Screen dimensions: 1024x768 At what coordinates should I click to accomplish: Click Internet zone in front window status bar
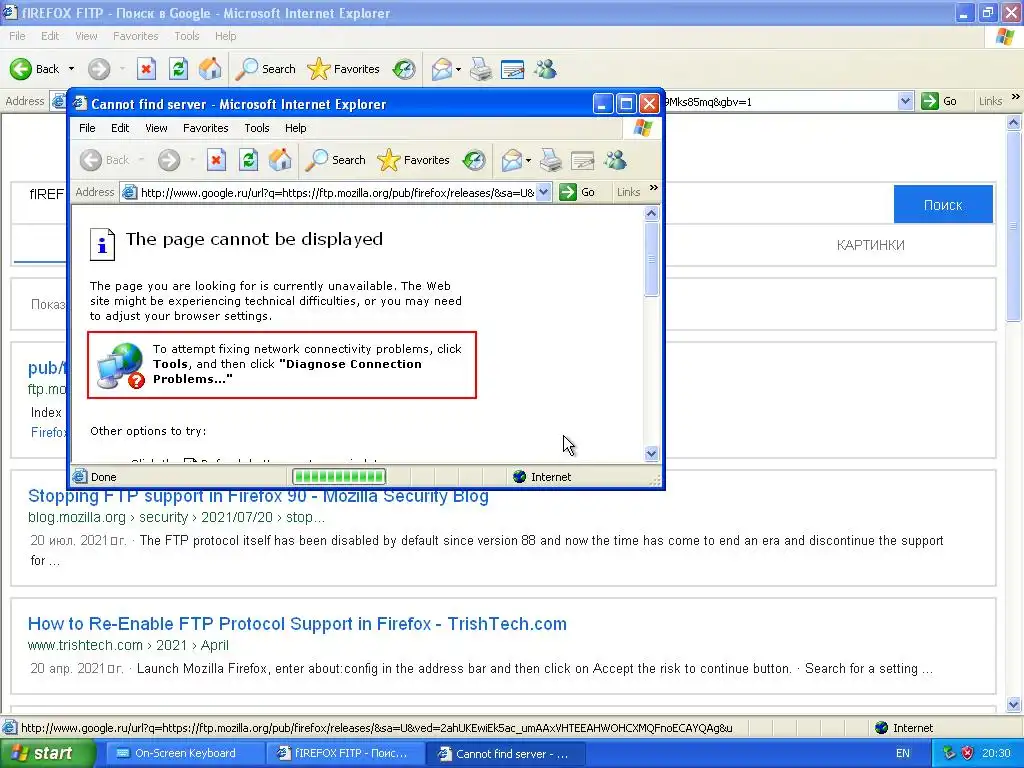[x=542, y=477]
